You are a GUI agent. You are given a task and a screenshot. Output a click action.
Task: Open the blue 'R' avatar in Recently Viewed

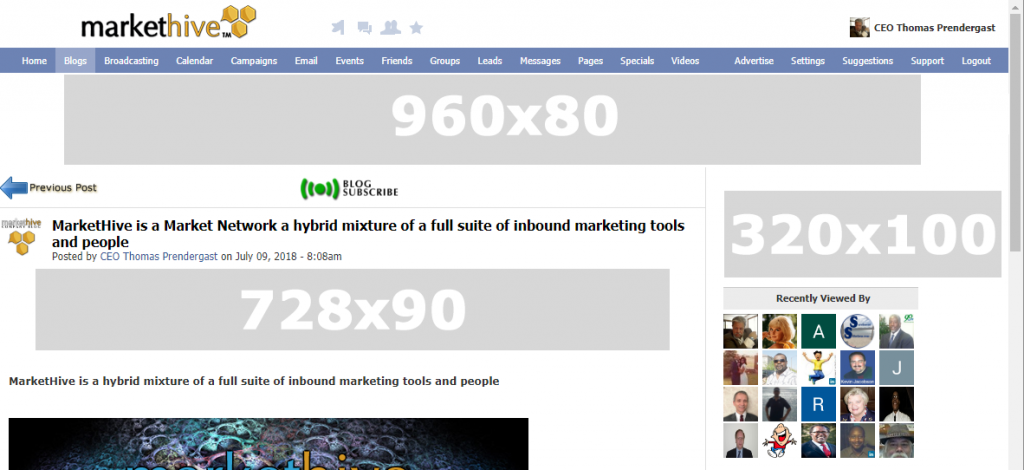click(x=818, y=404)
